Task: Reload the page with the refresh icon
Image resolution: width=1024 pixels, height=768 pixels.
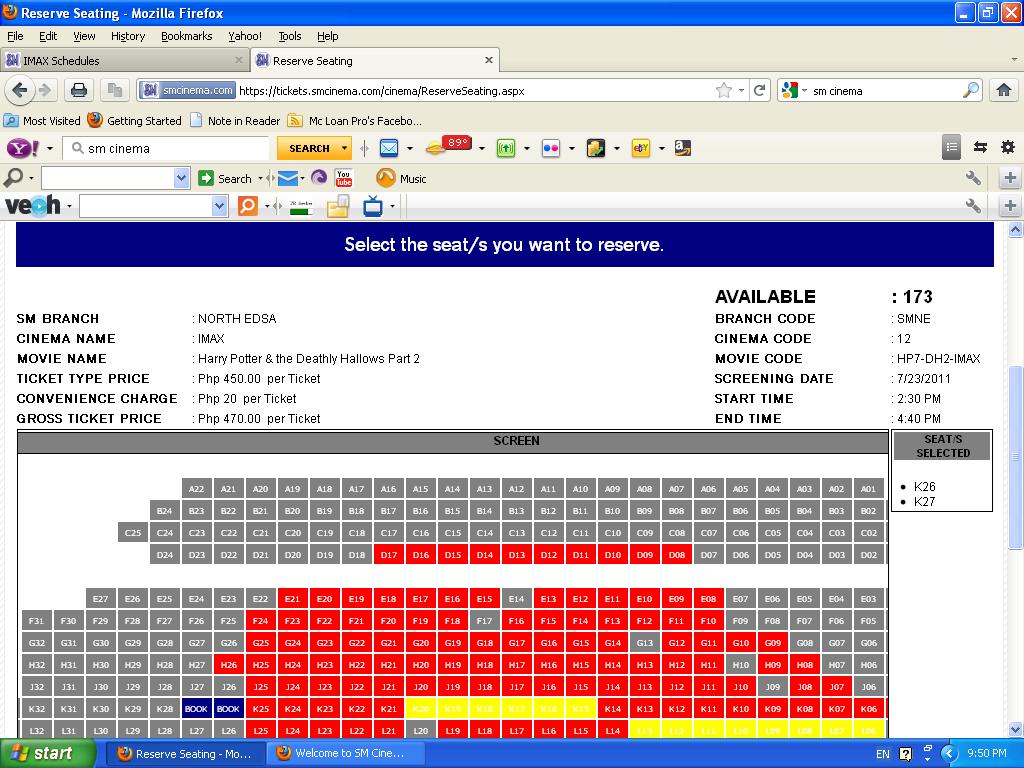Action: click(x=760, y=91)
